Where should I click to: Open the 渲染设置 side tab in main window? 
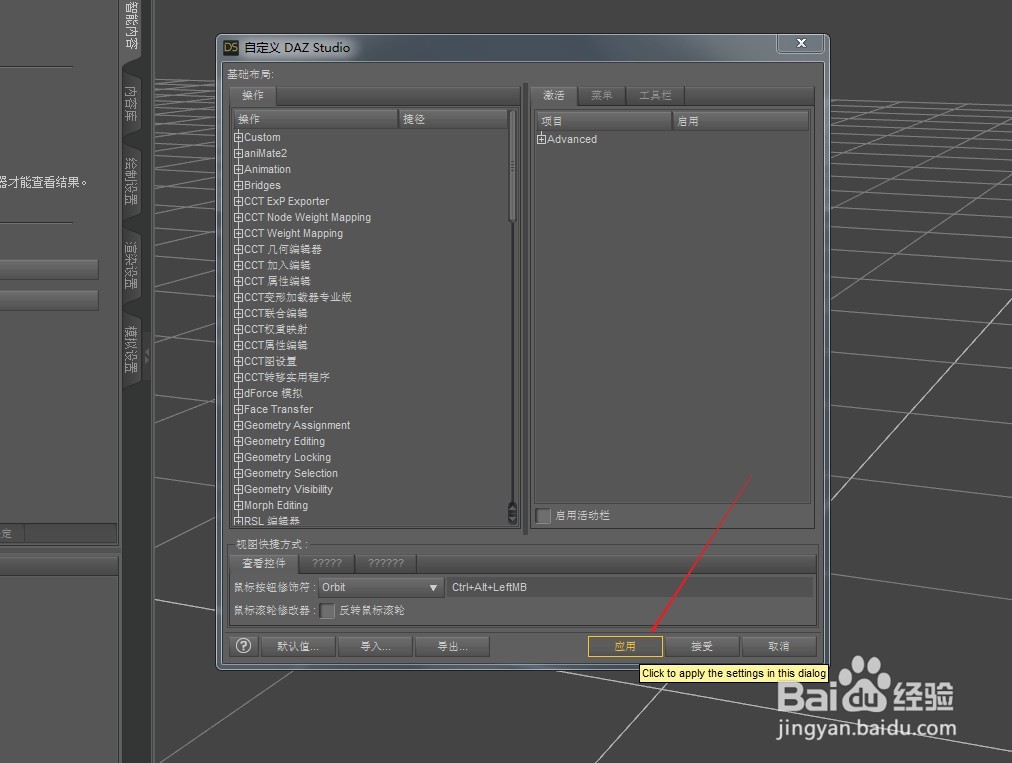coord(131,265)
